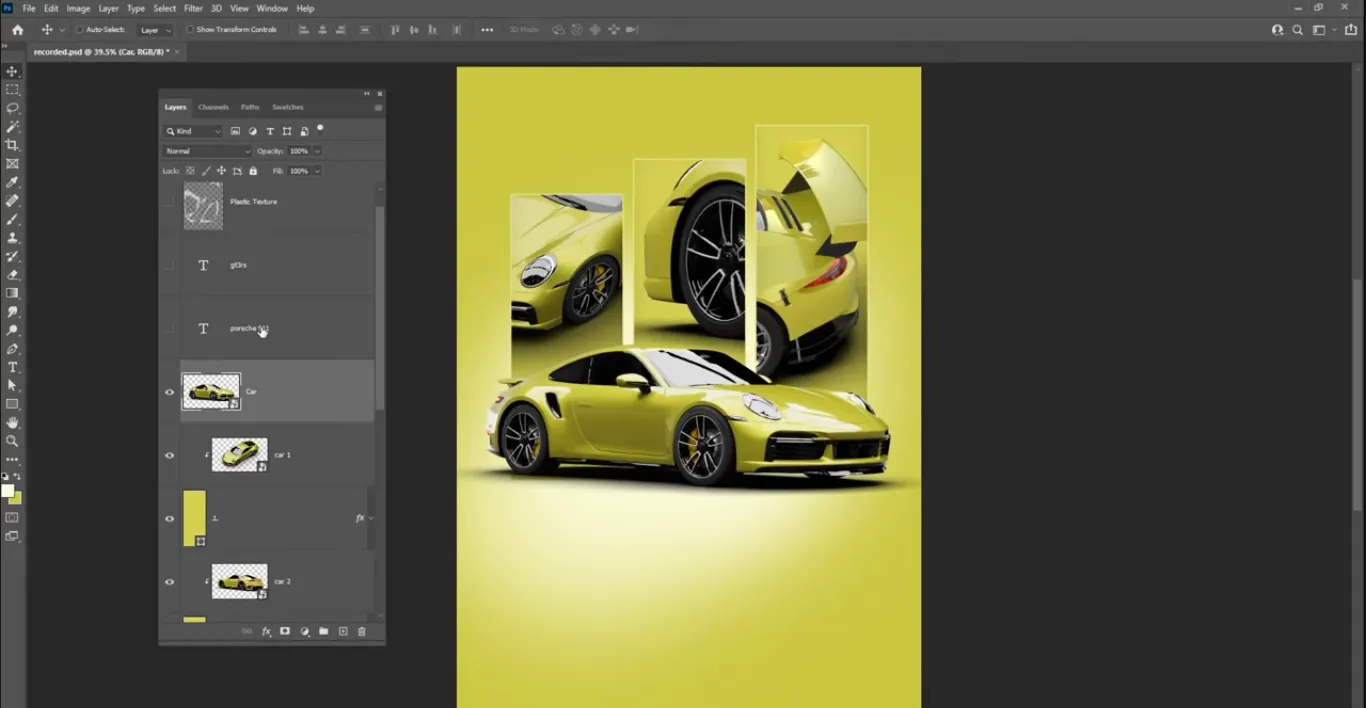Enable Show Transform Controls

[189, 29]
